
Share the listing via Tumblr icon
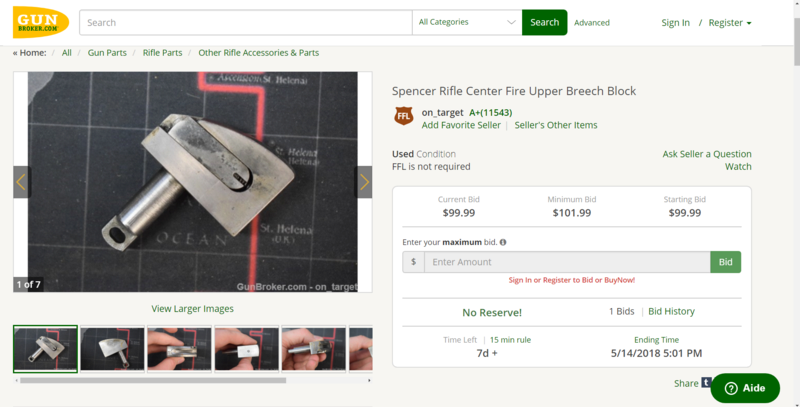(x=706, y=382)
